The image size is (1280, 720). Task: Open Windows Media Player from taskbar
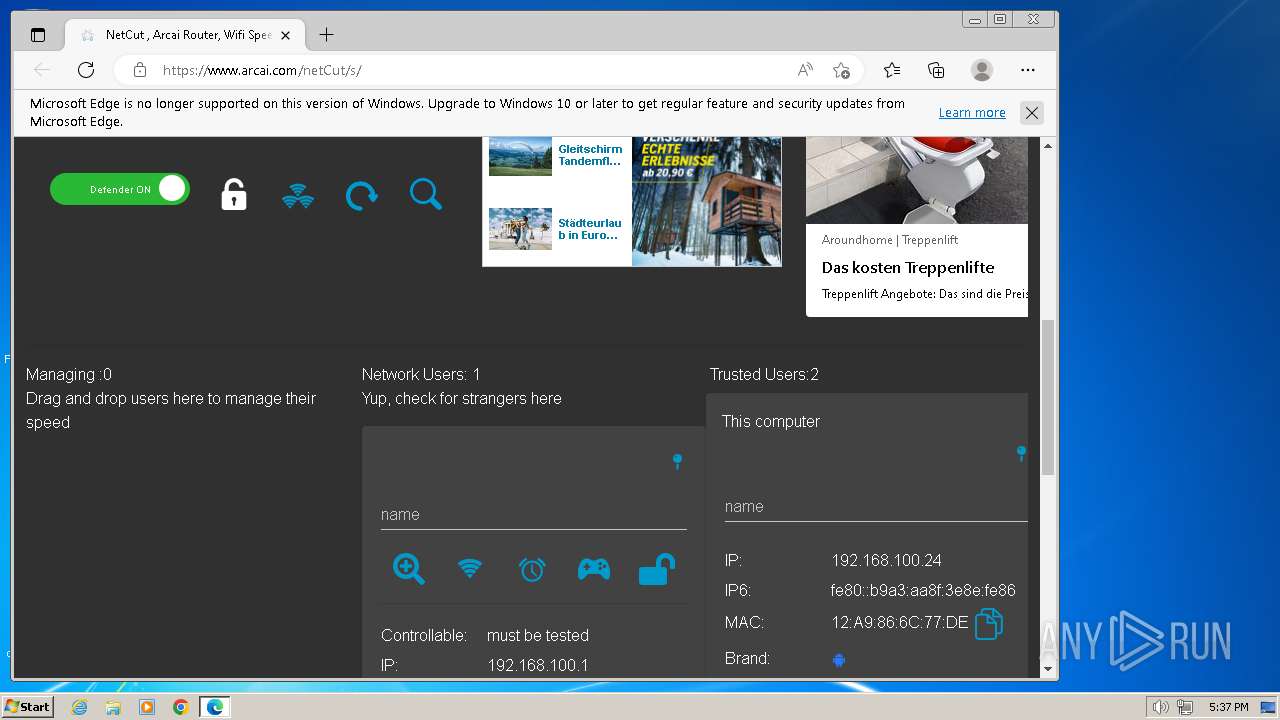pyautogui.click(x=147, y=707)
